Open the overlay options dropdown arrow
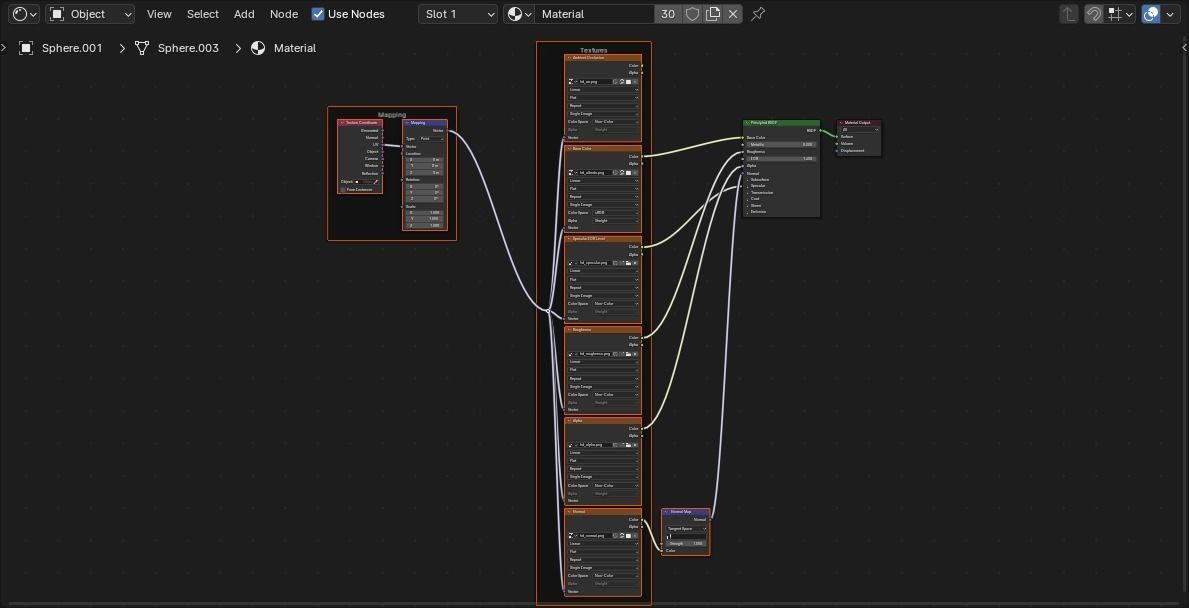Screen dimensions: 1189x608 (x=1172, y=14)
